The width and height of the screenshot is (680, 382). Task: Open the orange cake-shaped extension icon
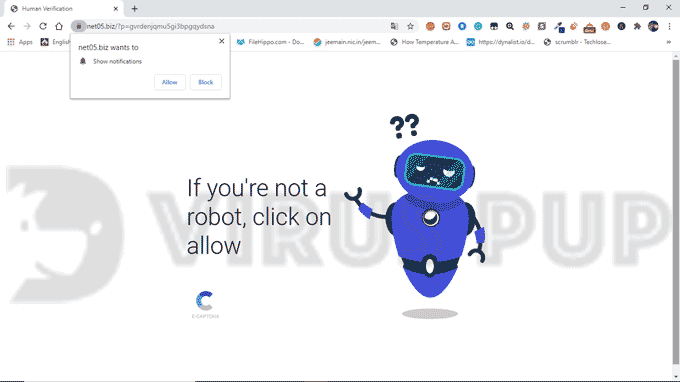pos(589,28)
